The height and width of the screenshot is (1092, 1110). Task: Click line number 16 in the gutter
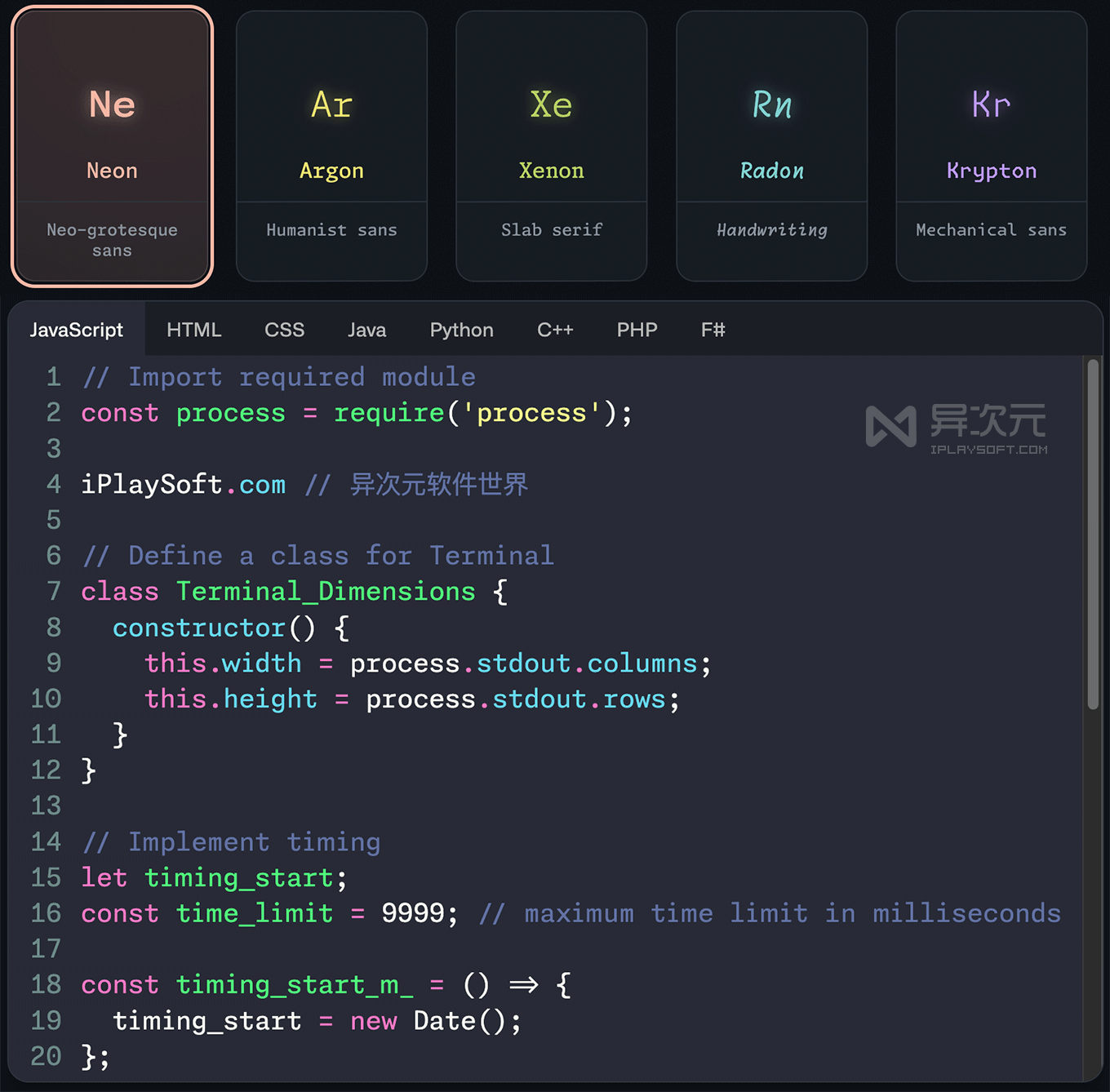point(46,913)
